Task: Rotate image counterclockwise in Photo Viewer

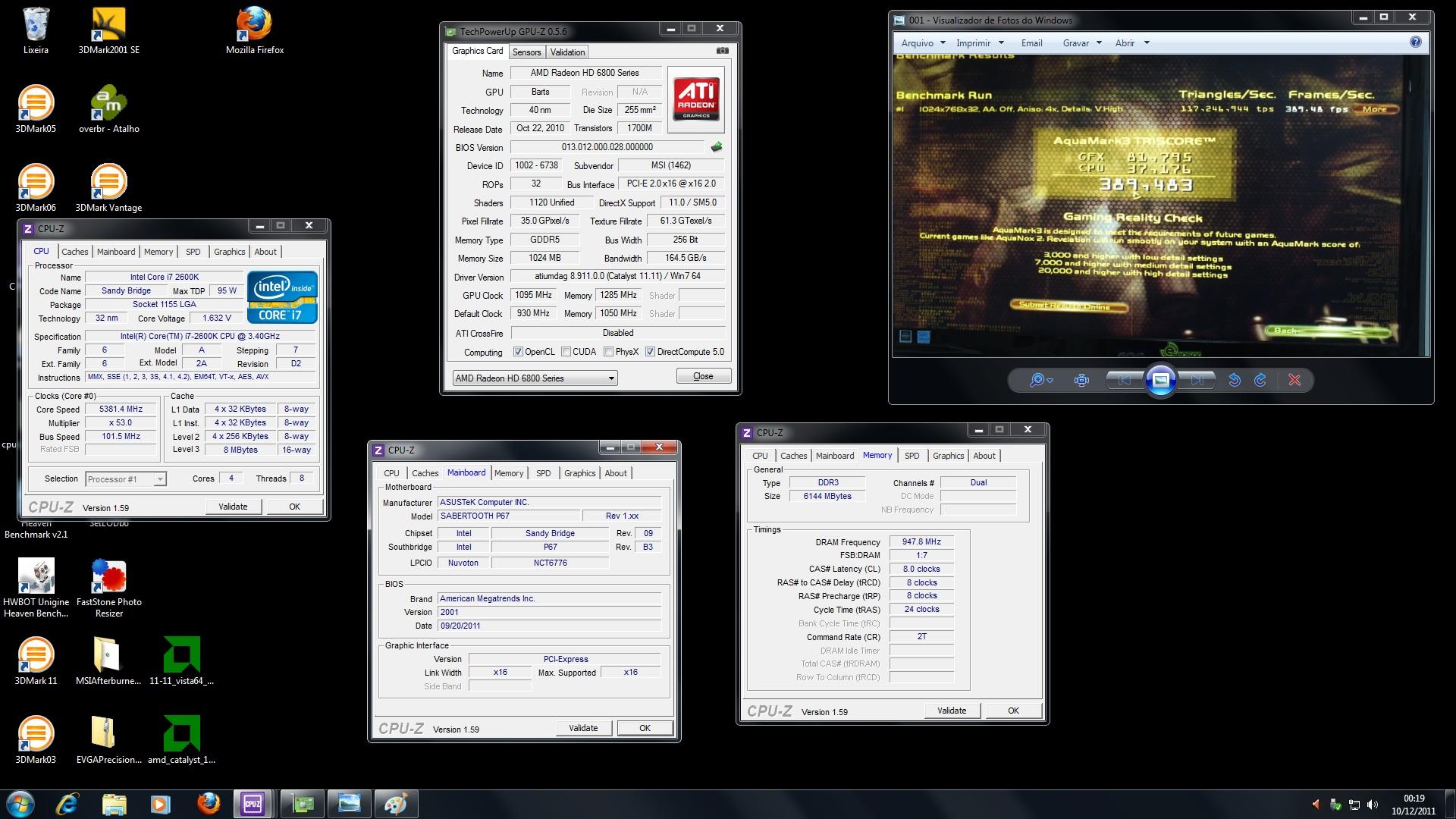Action: [x=1234, y=380]
